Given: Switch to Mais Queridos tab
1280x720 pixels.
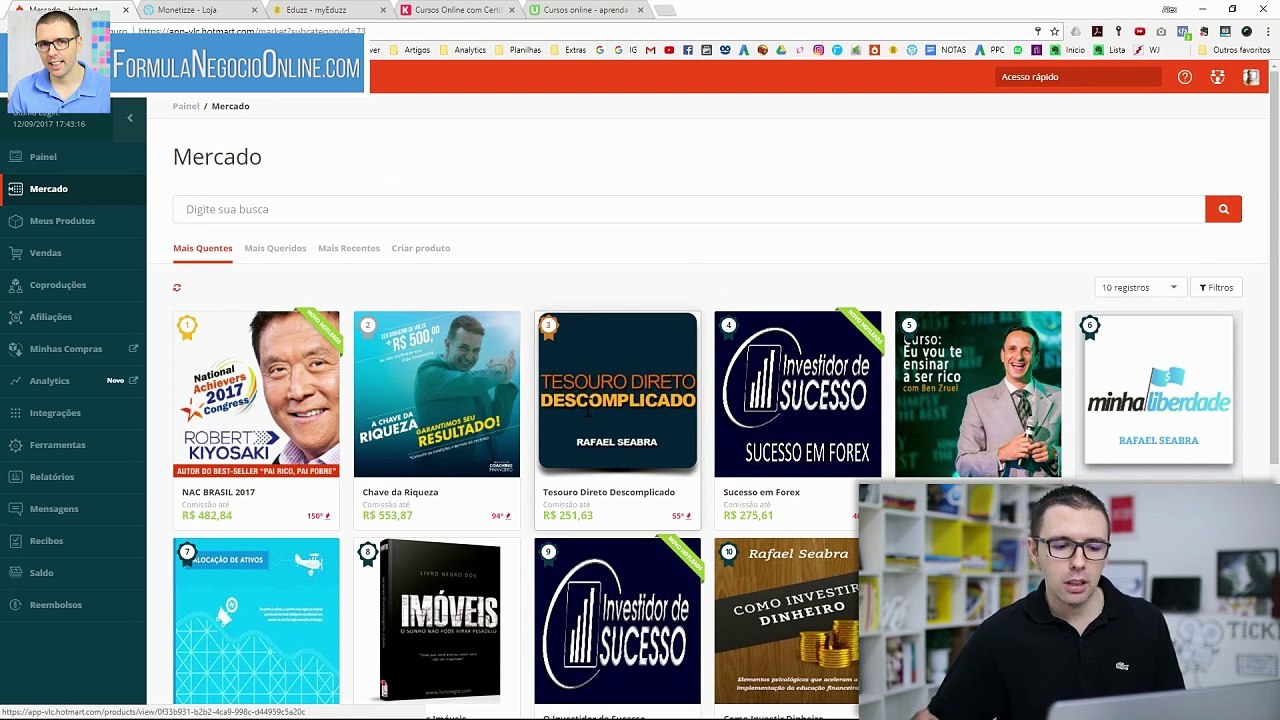Looking at the screenshot, I should [x=275, y=248].
